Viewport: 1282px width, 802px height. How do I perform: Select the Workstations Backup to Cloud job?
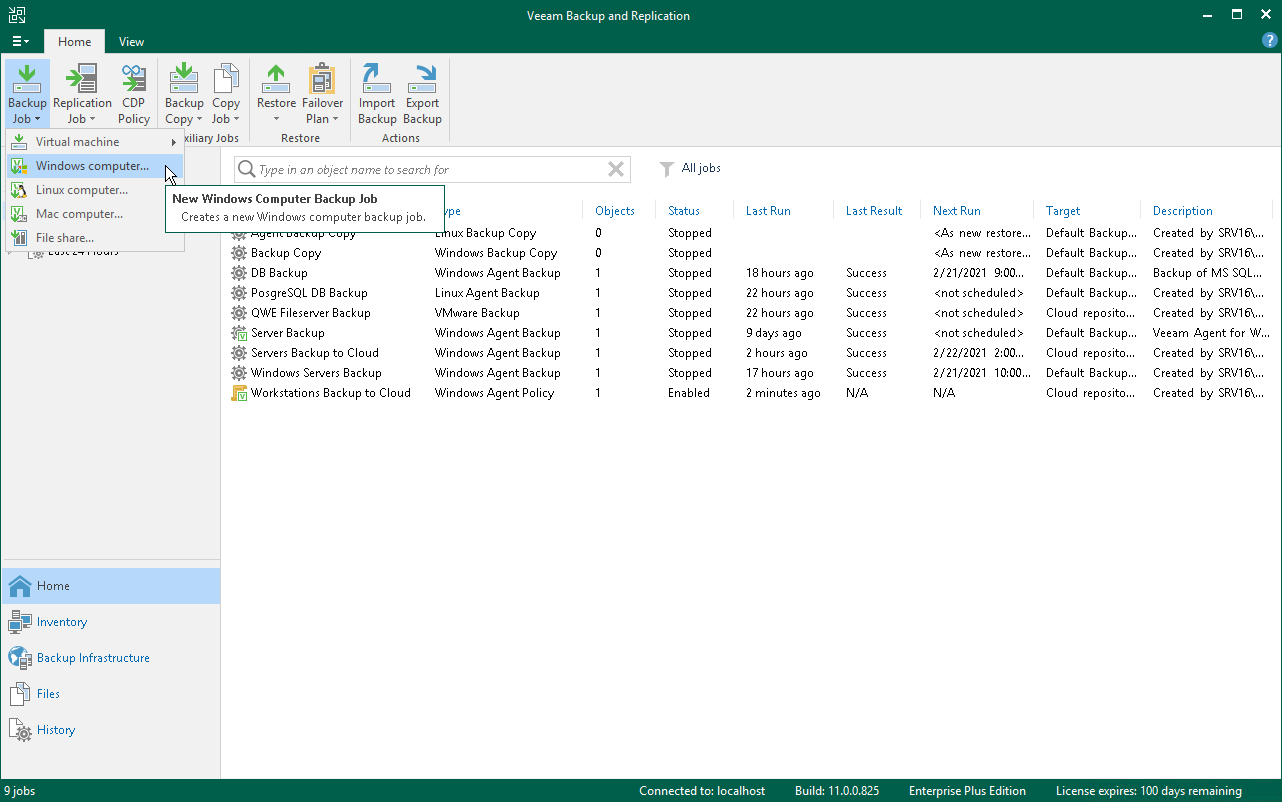coord(330,393)
